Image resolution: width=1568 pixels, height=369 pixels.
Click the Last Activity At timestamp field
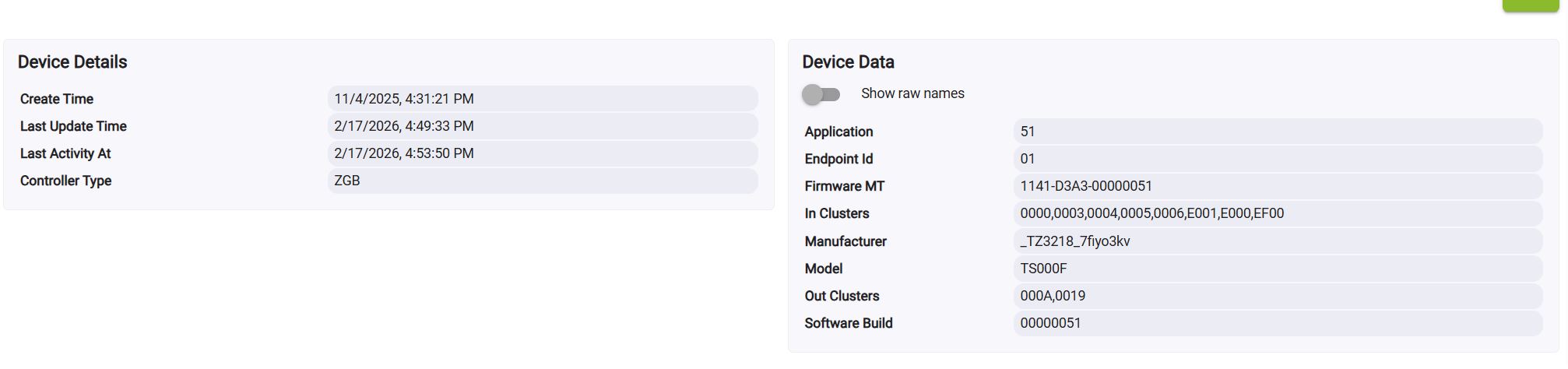pos(542,153)
